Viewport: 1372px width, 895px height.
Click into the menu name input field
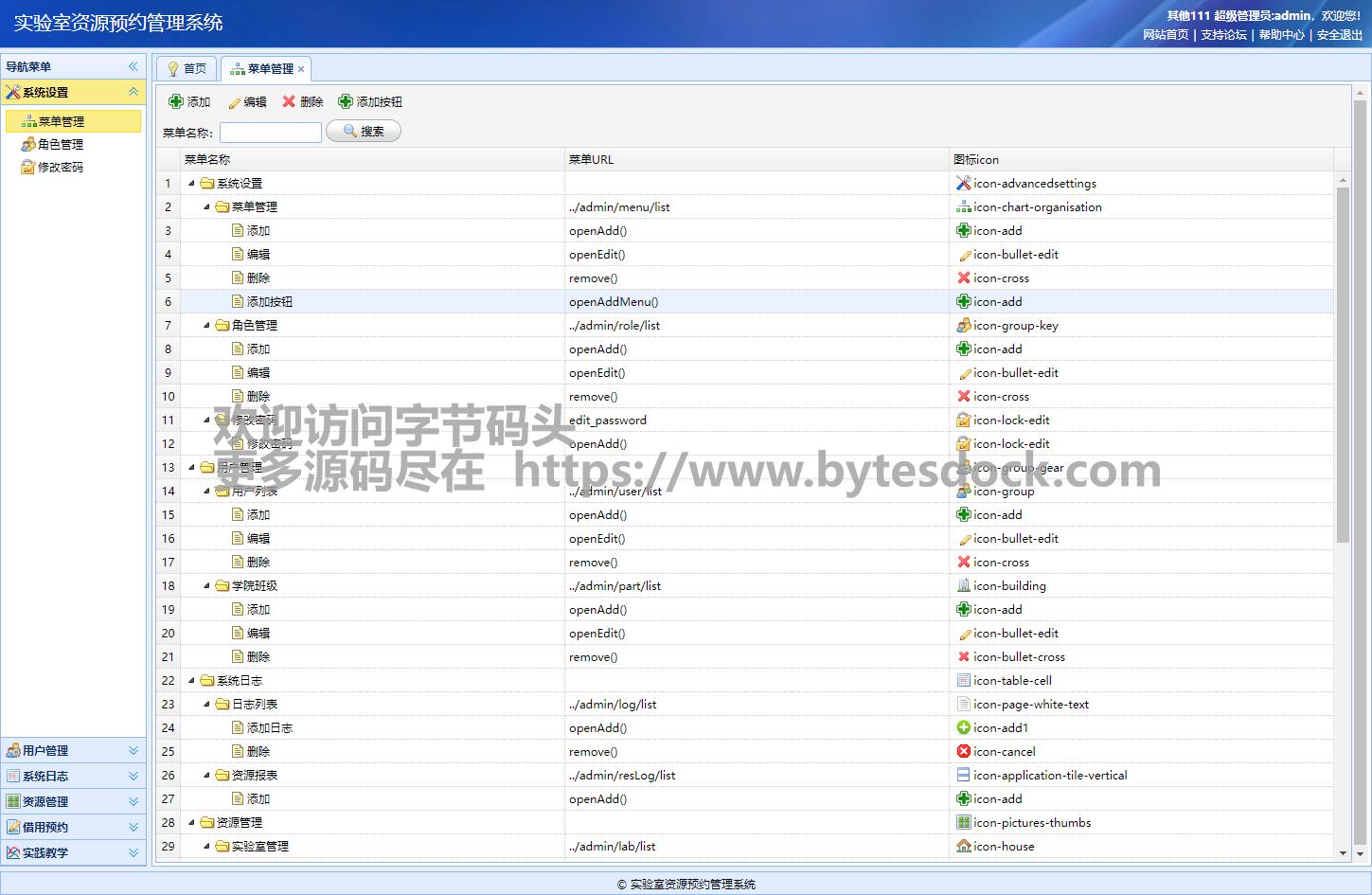pos(271,133)
